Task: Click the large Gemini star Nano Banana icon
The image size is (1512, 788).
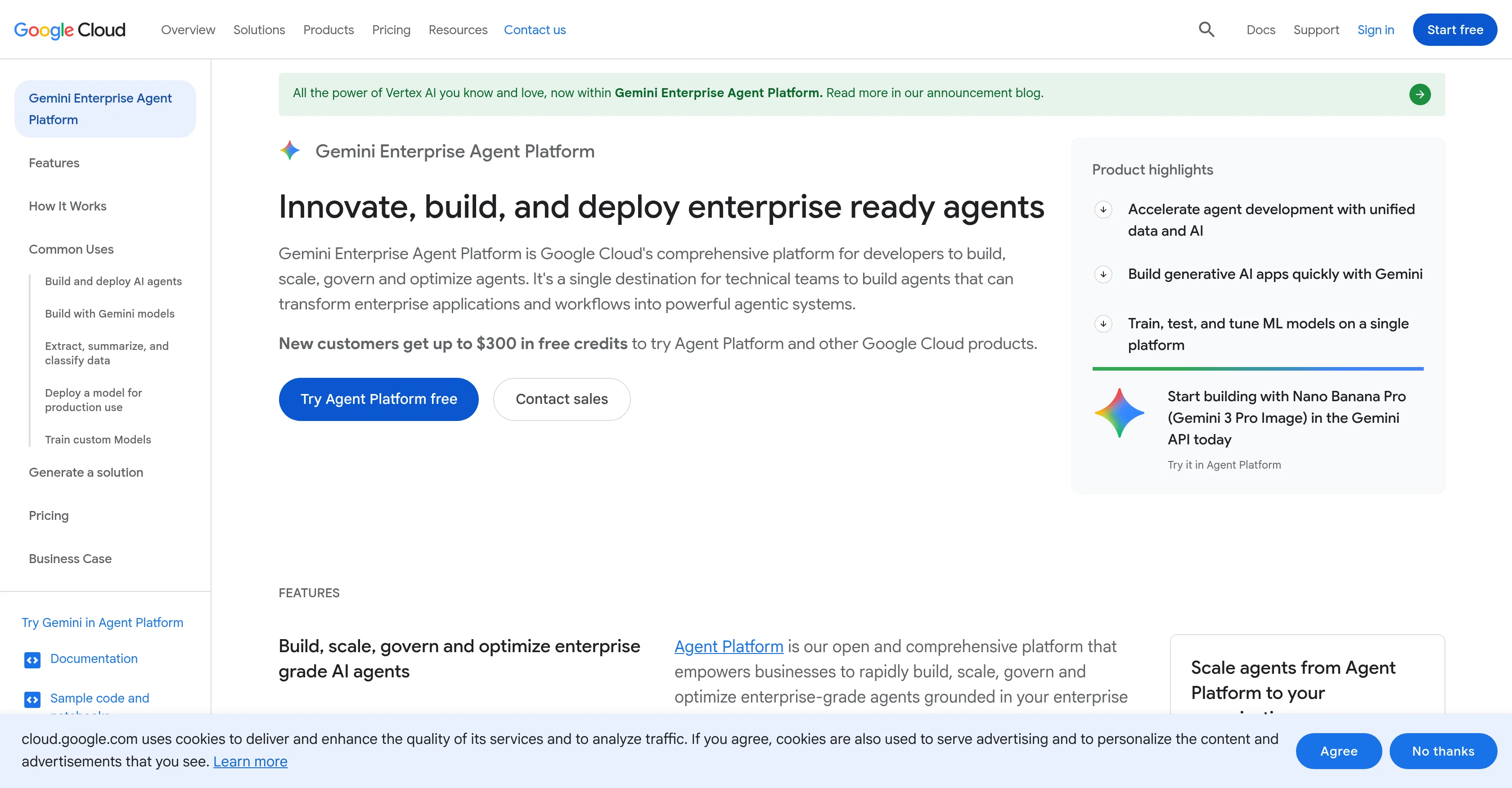Action: (x=1119, y=413)
